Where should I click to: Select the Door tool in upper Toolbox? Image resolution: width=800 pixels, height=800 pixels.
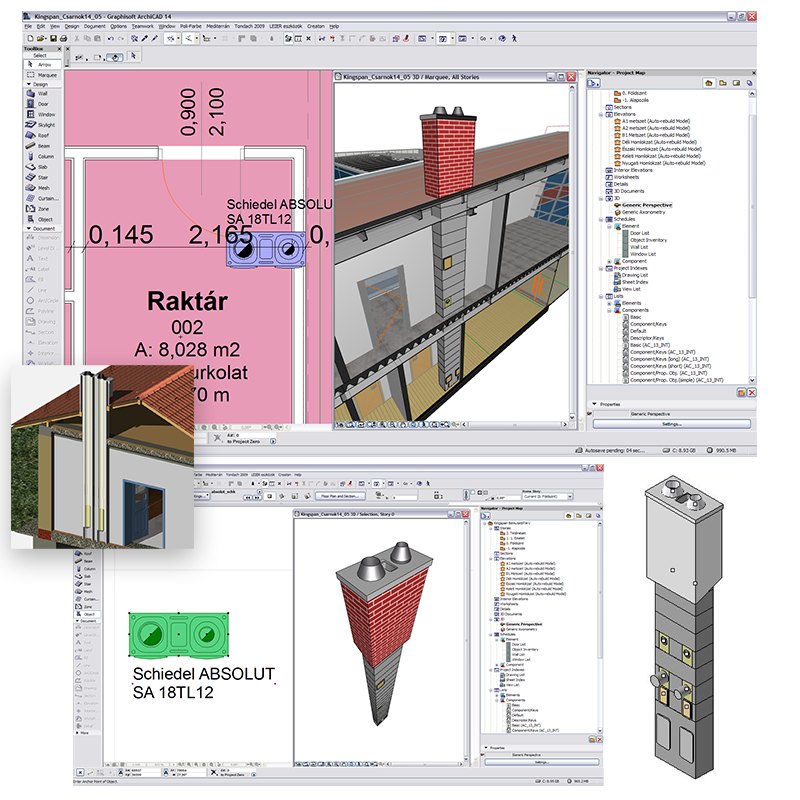[x=42, y=104]
